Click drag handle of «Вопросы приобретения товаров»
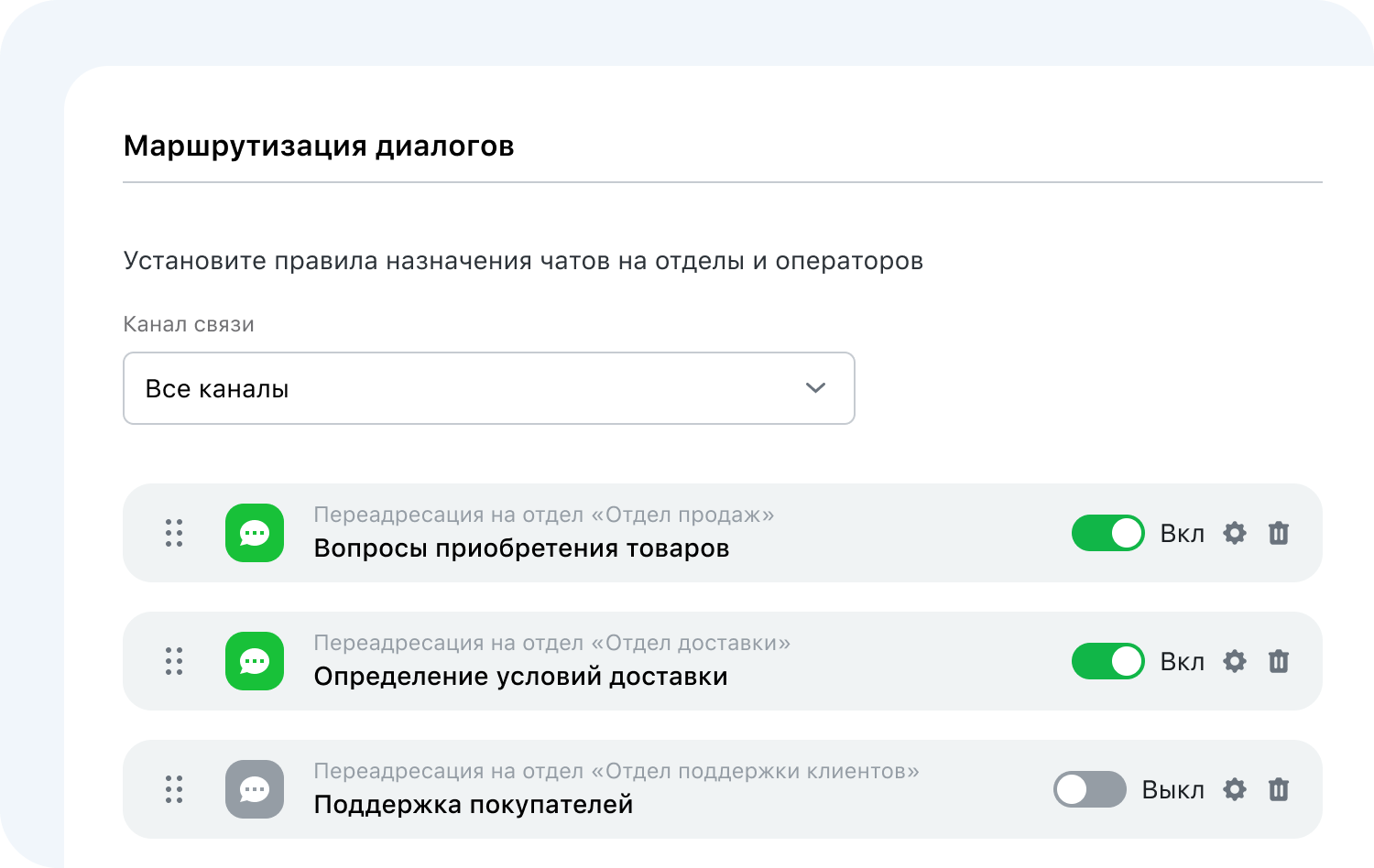The width and height of the screenshot is (1374, 868). pos(174,533)
